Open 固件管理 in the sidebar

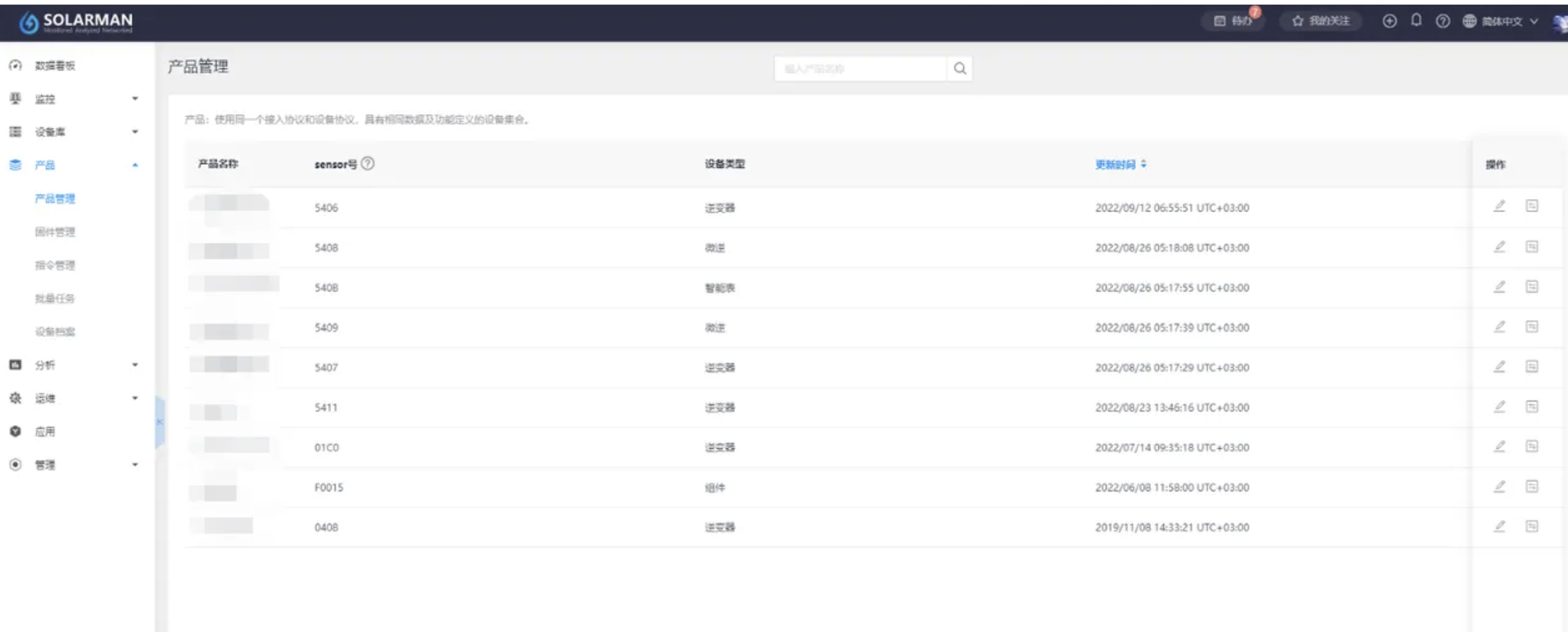(x=55, y=231)
